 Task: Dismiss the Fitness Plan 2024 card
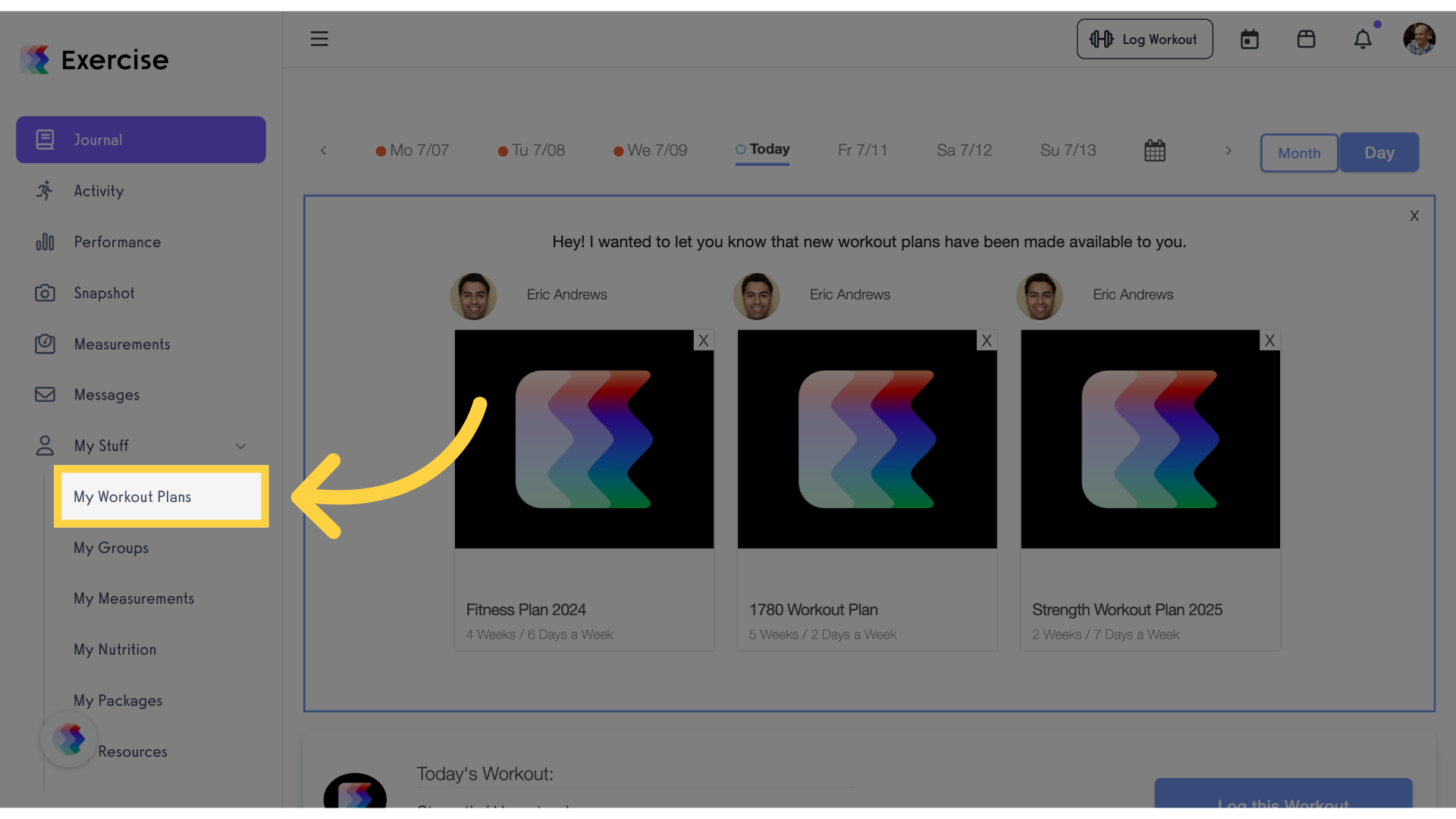(704, 340)
